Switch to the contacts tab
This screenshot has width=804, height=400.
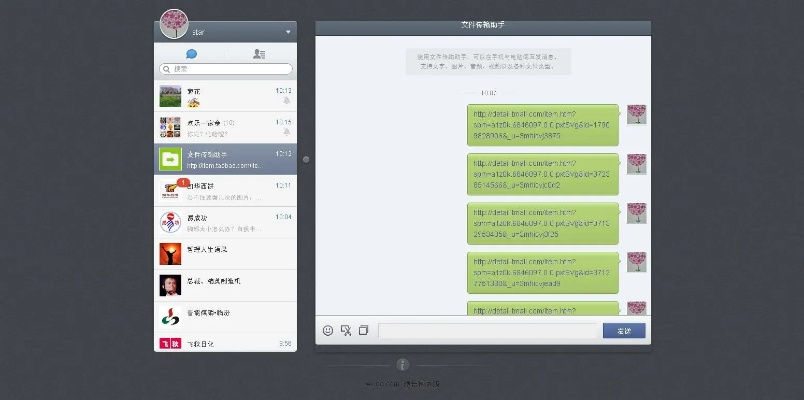coord(259,53)
